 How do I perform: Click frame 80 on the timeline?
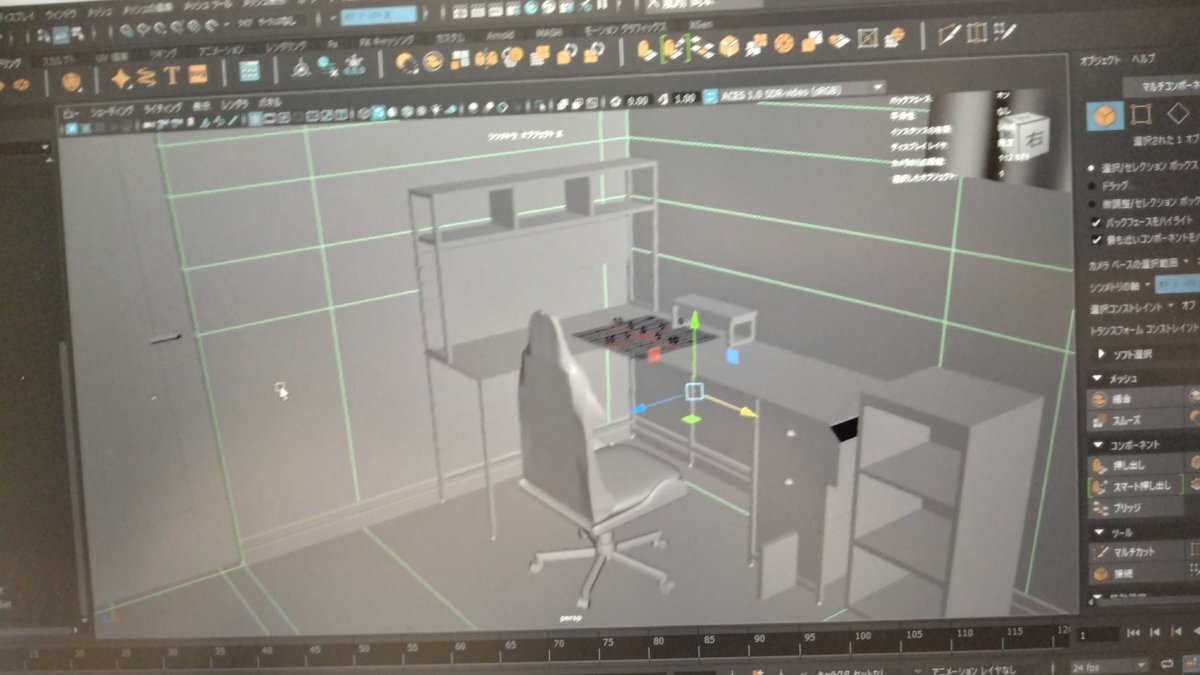pos(658,641)
